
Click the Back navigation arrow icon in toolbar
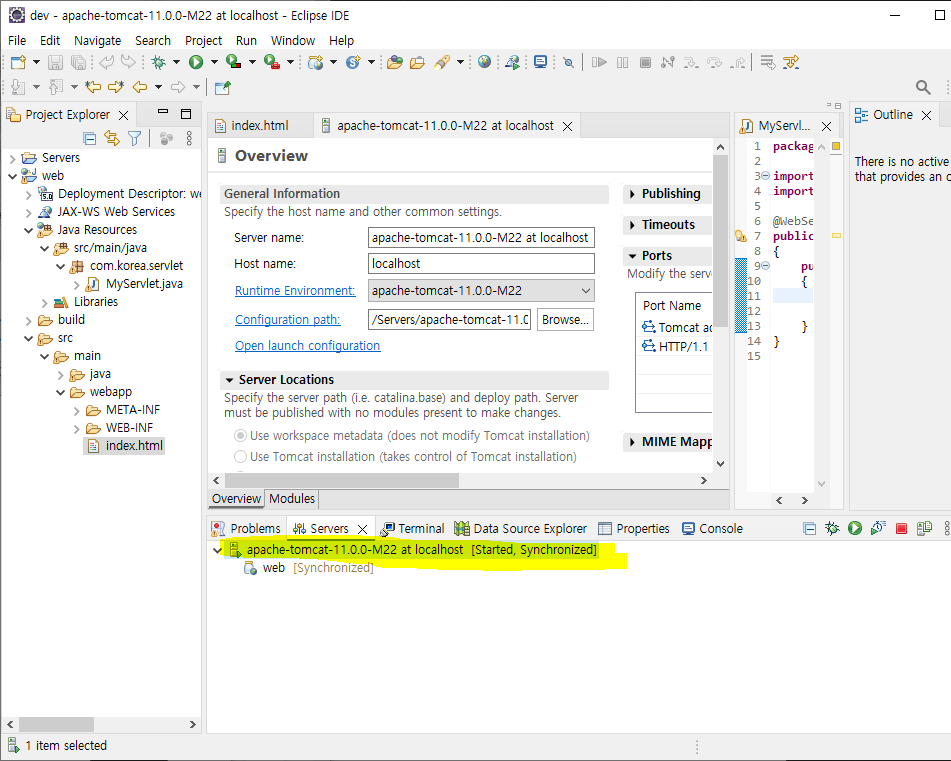(x=140, y=87)
